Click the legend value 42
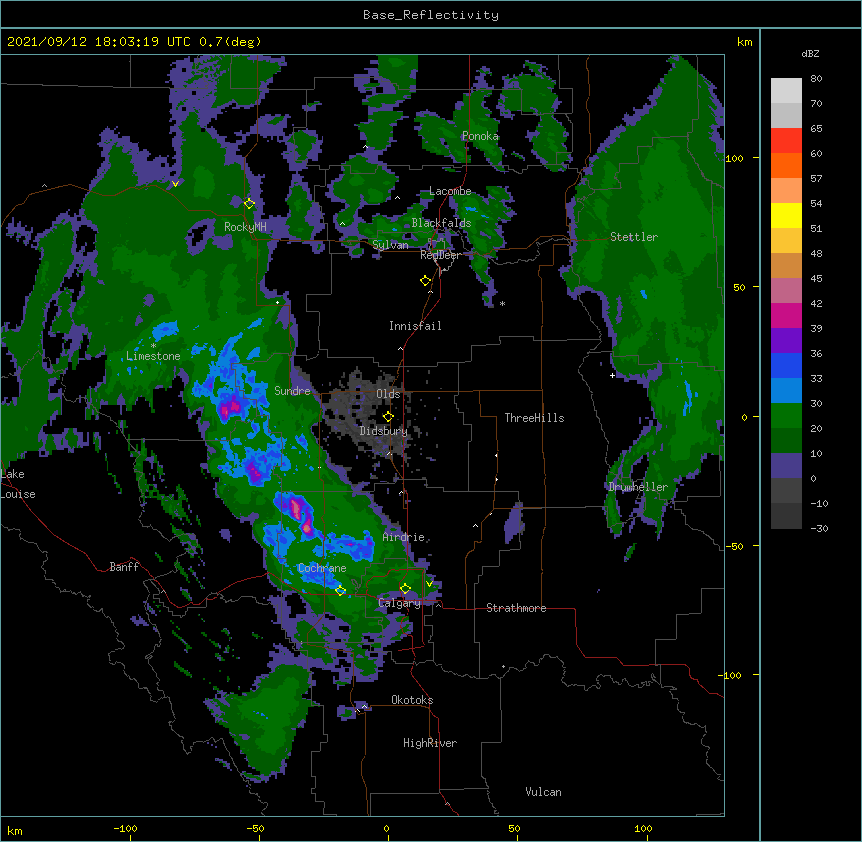The height and width of the screenshot is (842, 862). click(x=816, y=303)
